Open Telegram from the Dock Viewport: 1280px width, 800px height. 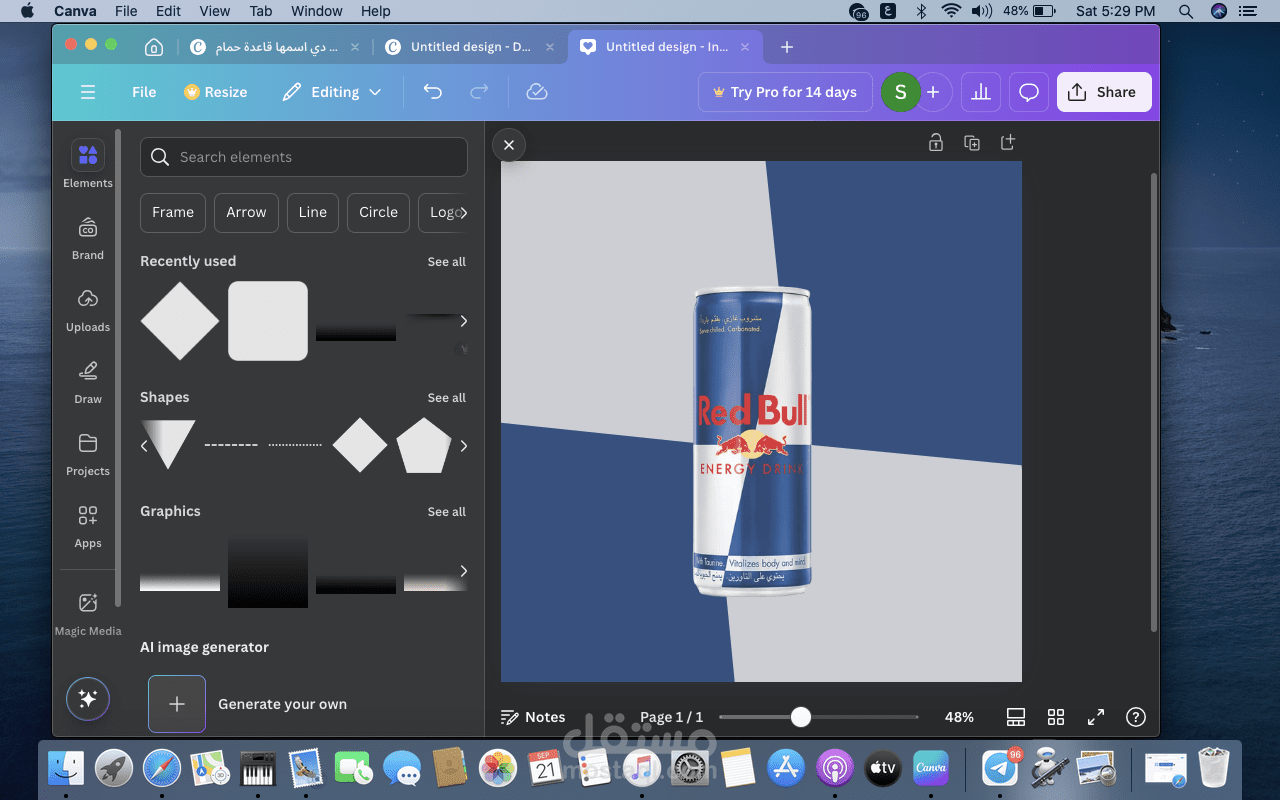click(x=1000, y=767)
